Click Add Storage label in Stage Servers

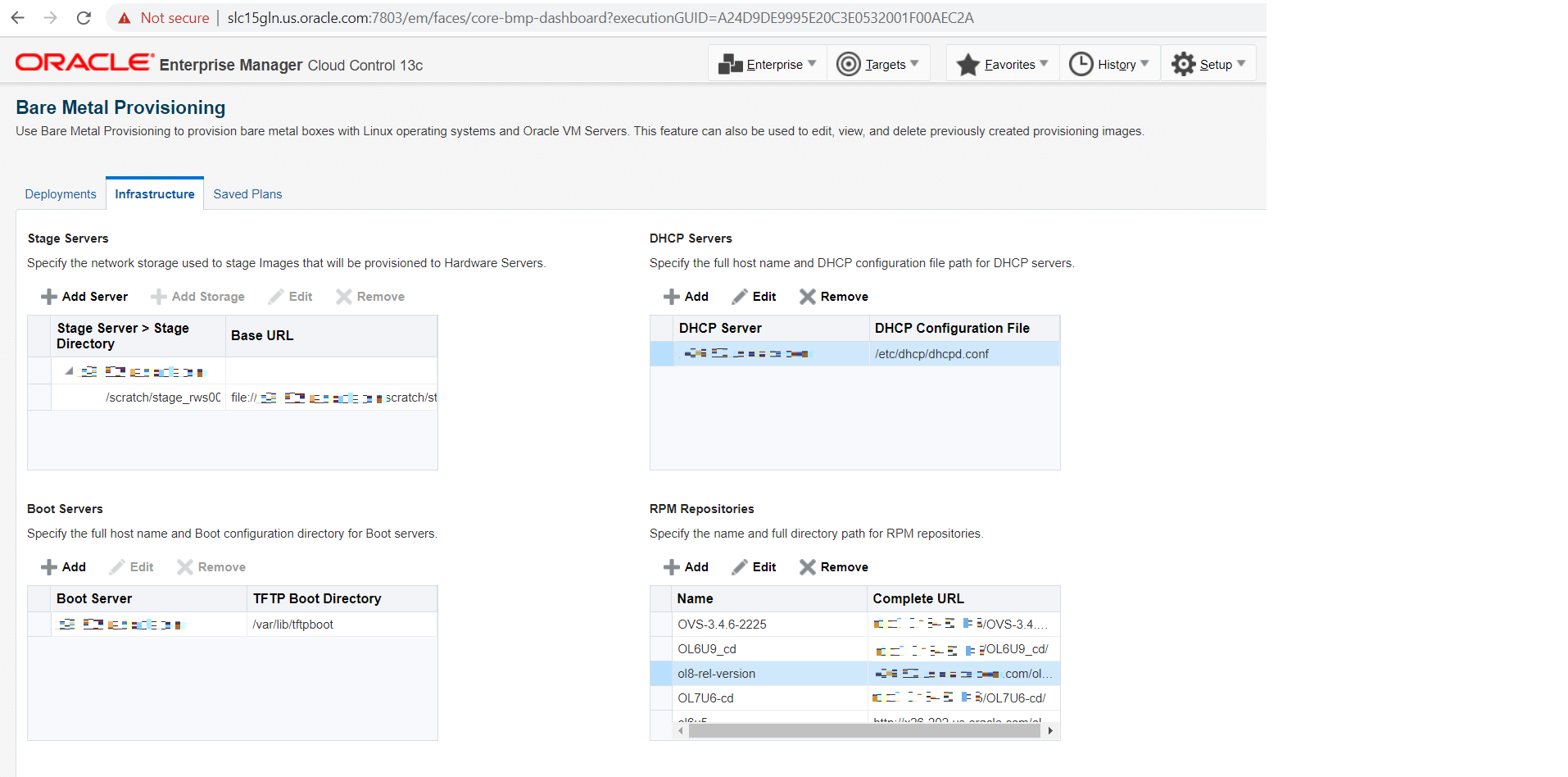pyautogui.click(x=208, y=297)
